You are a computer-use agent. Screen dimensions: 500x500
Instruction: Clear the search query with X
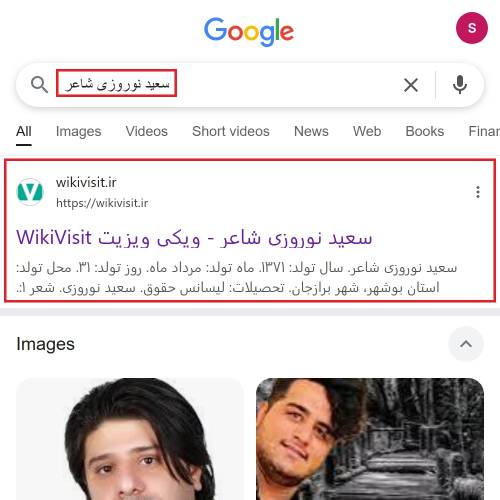[x=411, y=85]
